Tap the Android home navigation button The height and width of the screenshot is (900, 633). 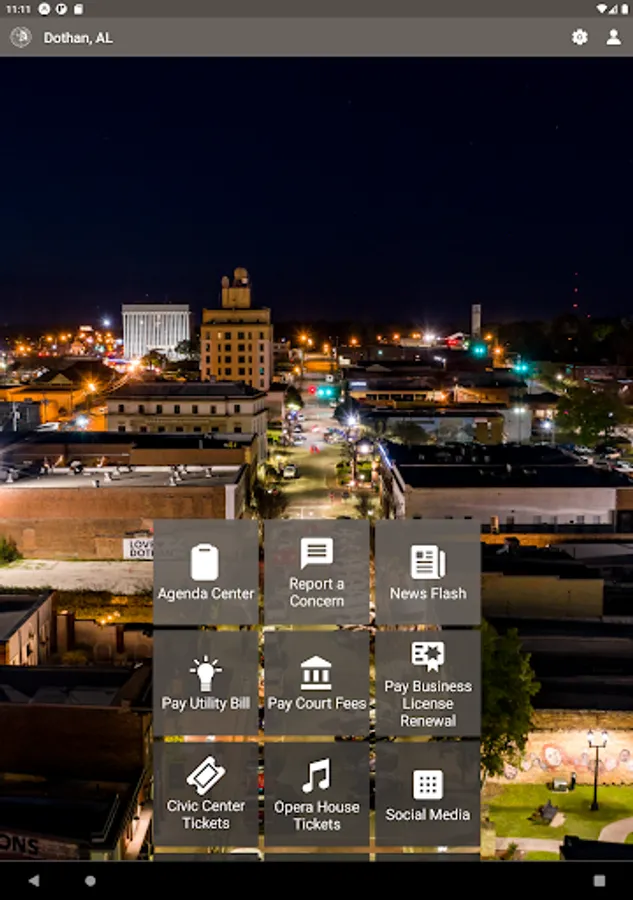(x=90, y=880)
